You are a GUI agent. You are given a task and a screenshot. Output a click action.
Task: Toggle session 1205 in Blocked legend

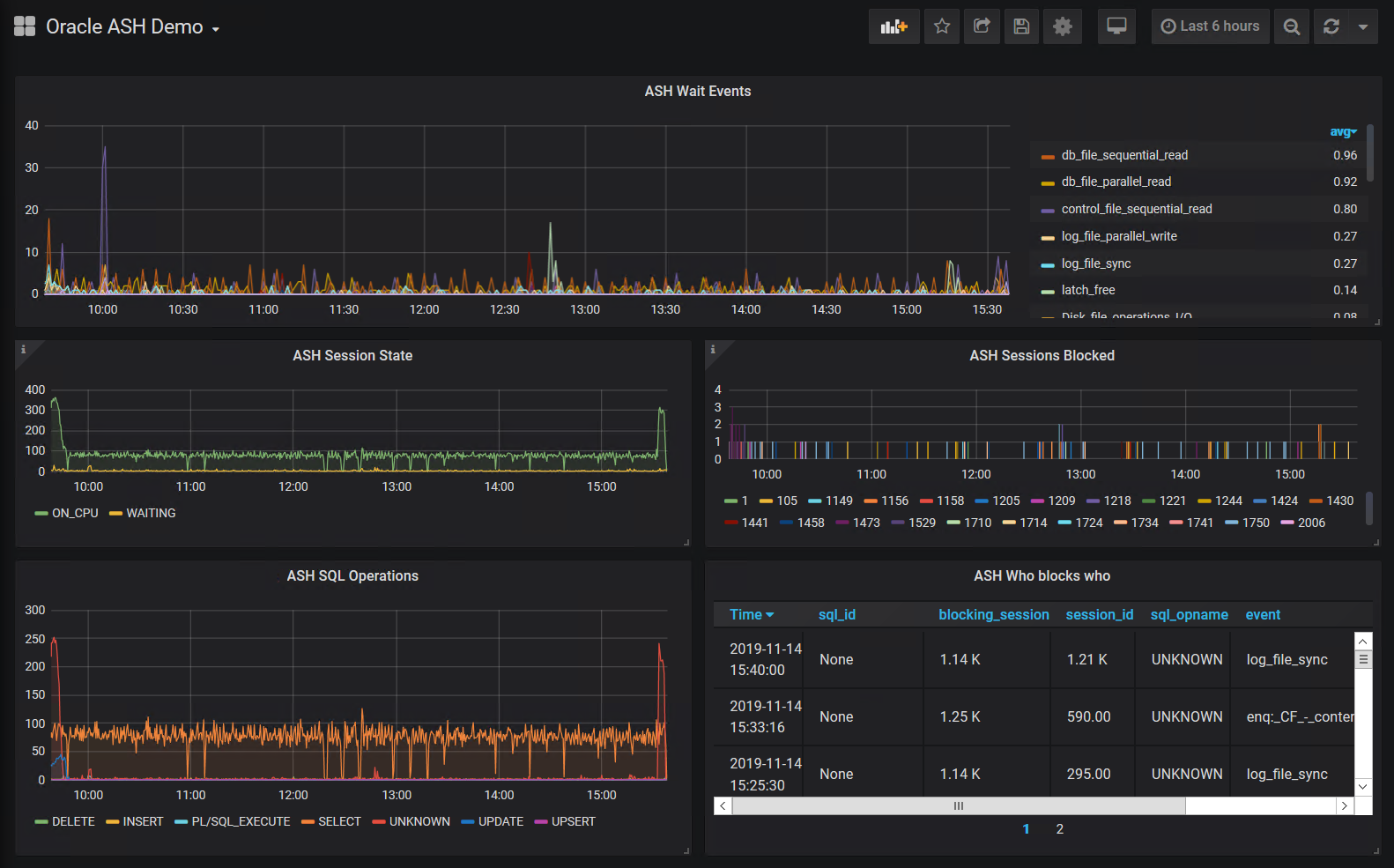coord(1006,501)
